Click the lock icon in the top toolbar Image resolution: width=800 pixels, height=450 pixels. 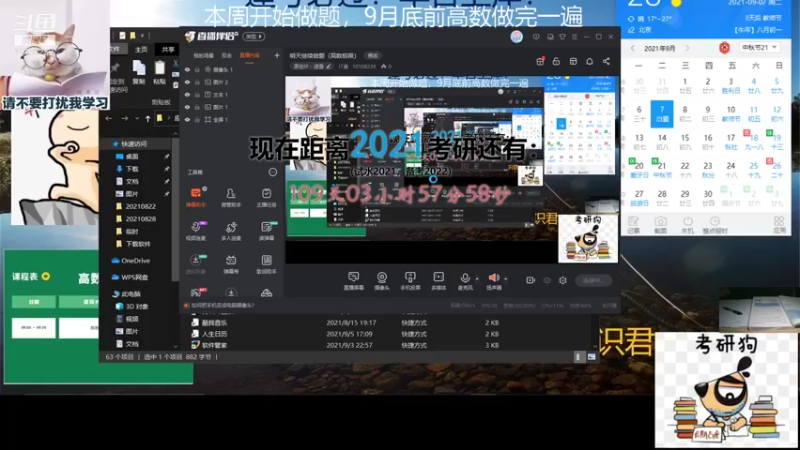point(557,61)
